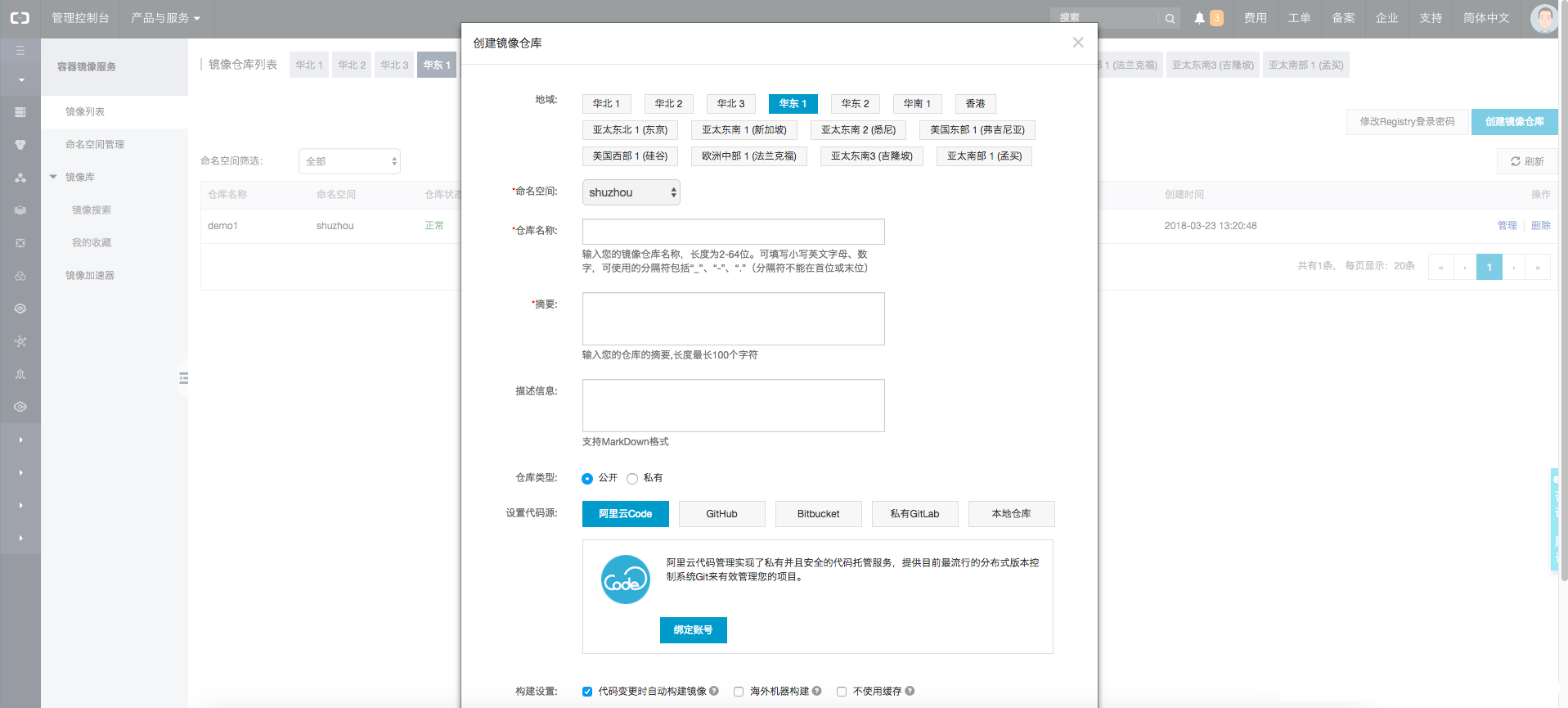Screen dimensions: 1568x708
Task: Open the 产品与服务 dropdown menu
Action: coord(165,18)
